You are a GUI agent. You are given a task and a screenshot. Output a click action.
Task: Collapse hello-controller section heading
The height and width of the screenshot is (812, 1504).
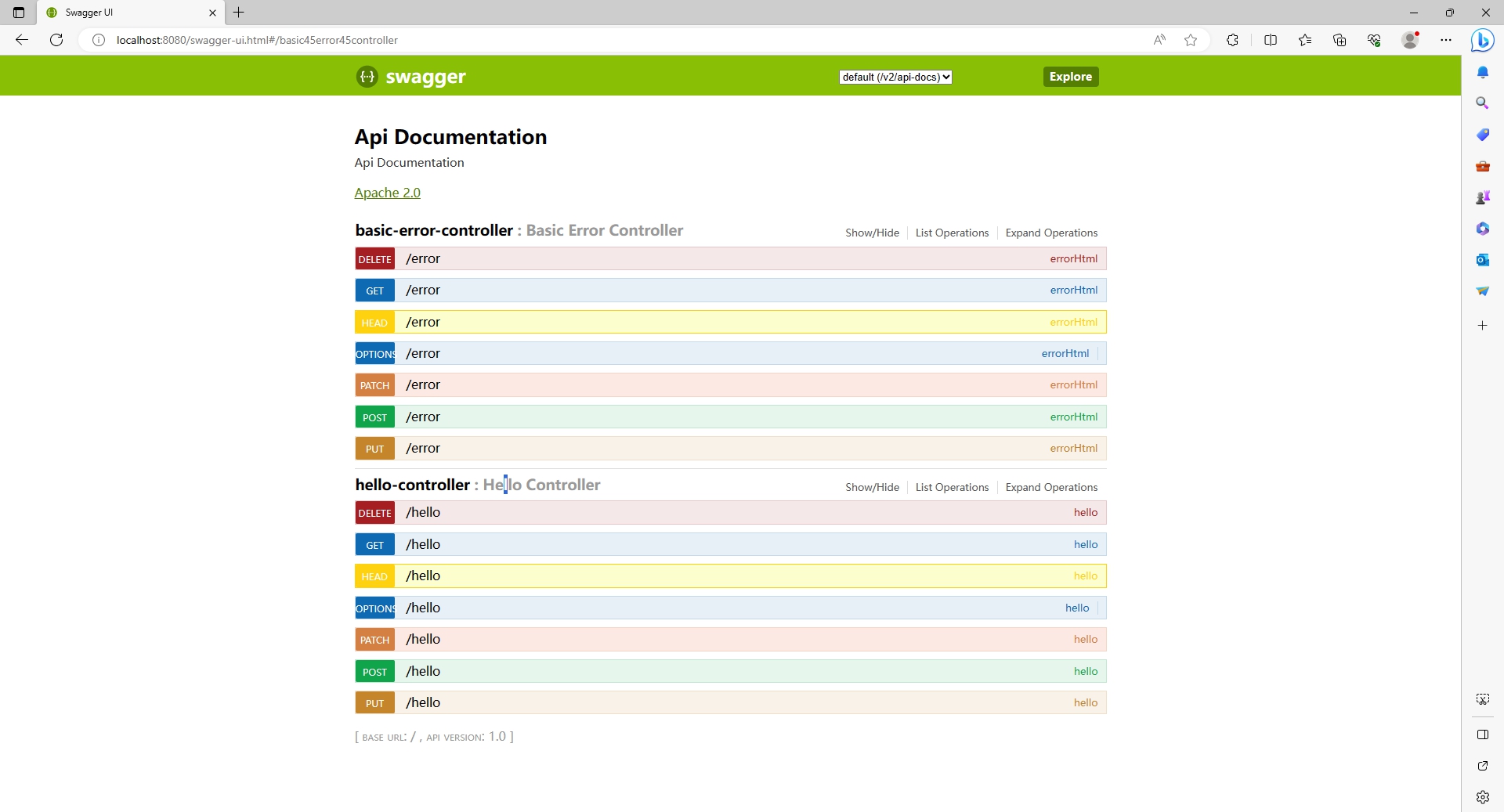point(412,485)
